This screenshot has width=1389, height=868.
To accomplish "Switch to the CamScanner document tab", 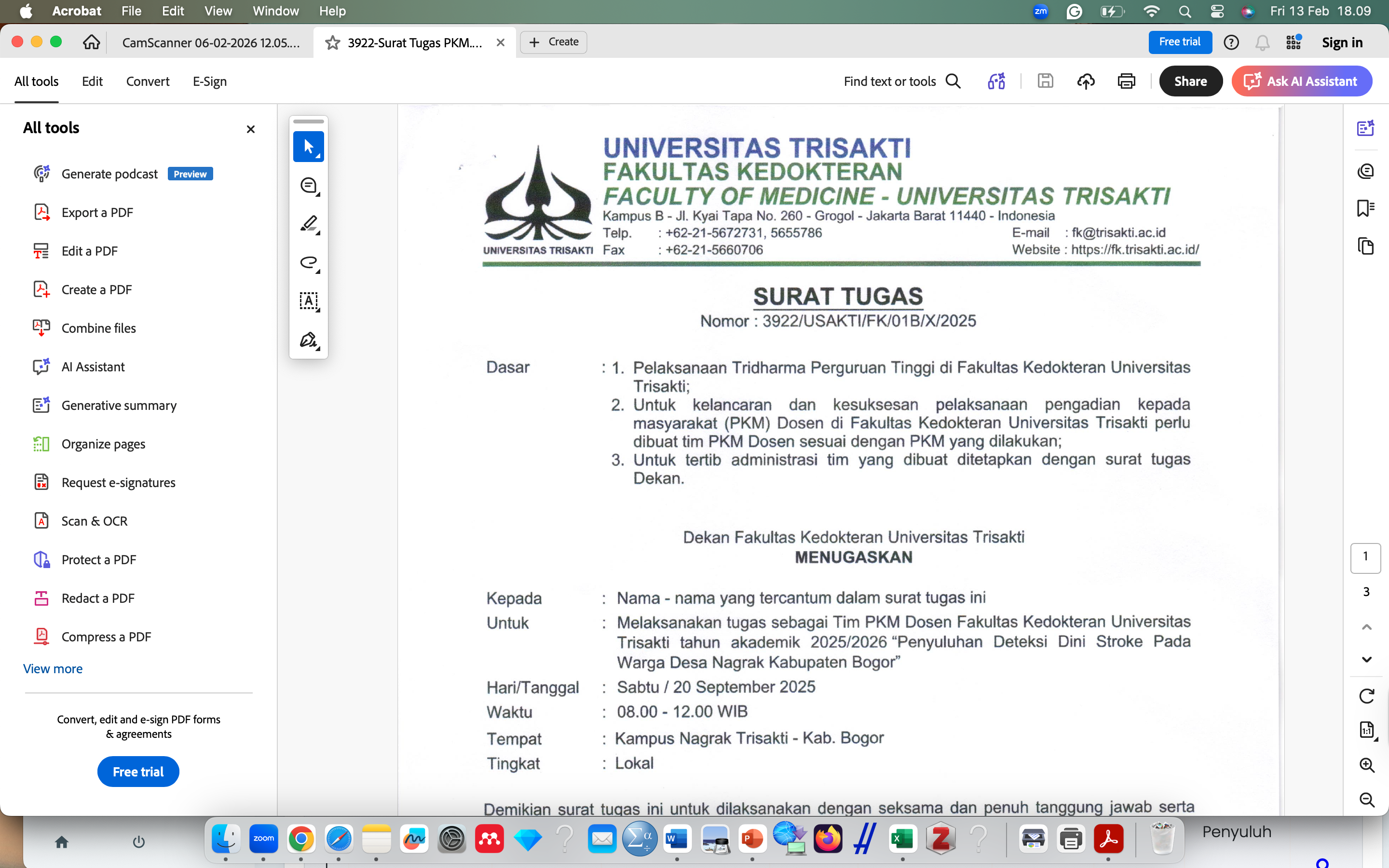I will tap(211, 42).
